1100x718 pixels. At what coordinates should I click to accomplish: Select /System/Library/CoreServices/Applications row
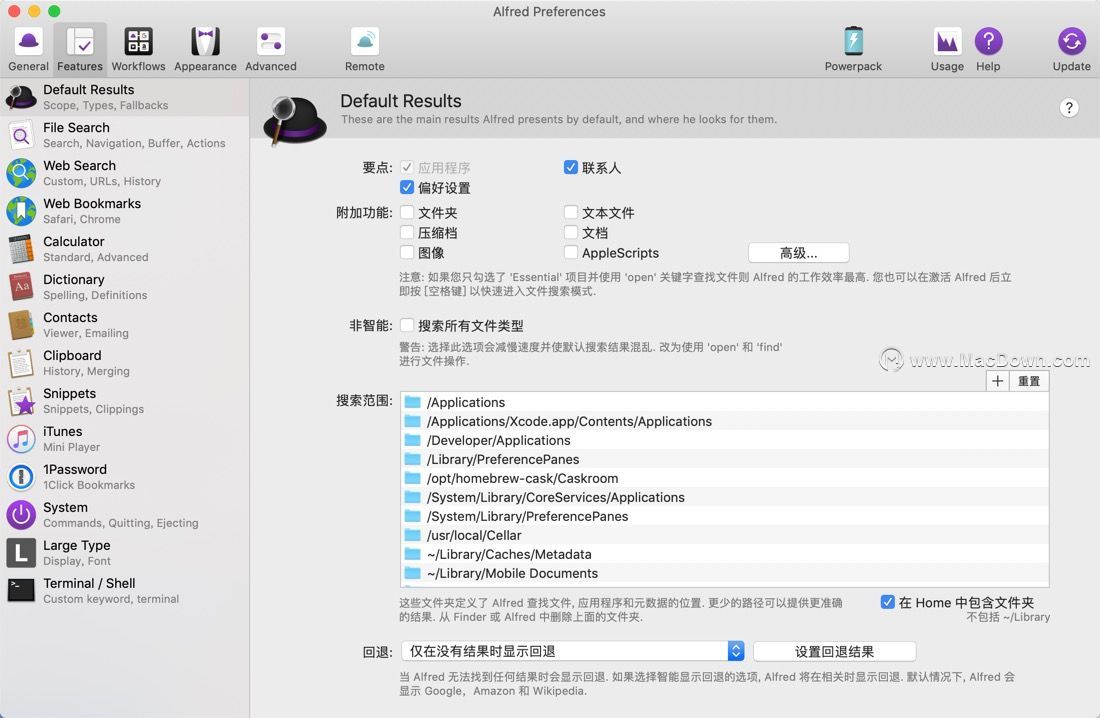[x=725, y=497]
